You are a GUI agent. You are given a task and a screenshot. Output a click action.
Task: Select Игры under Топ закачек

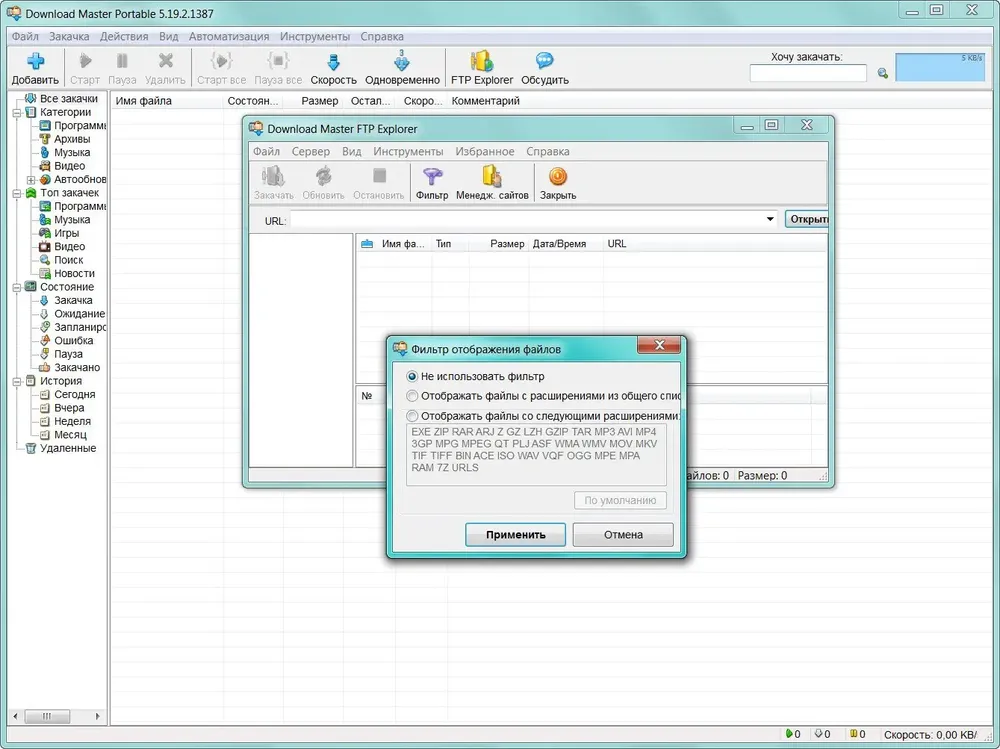point(66,233)
